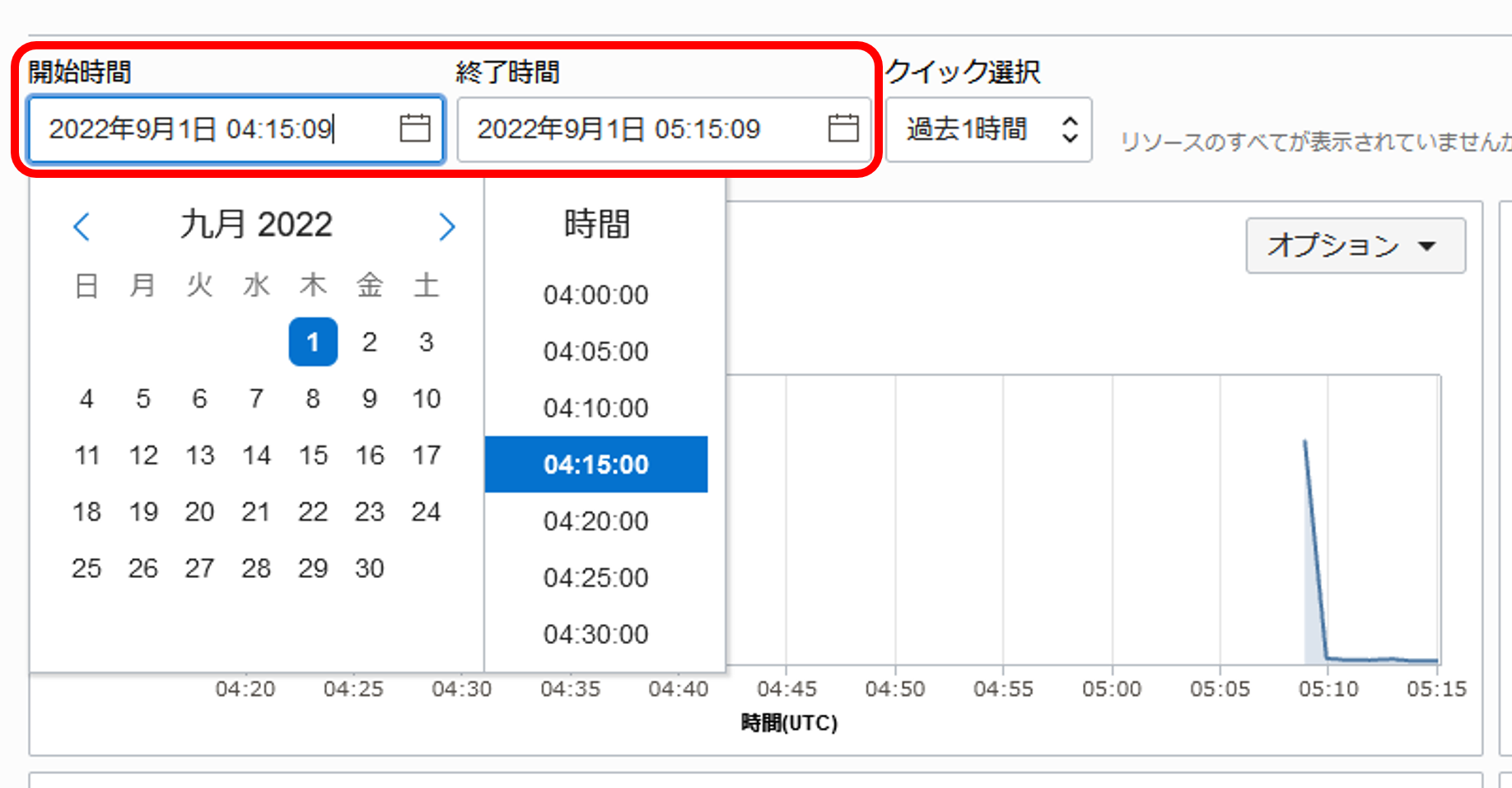Screen dimensions: 1512x788
Task: Click the previous month chevron in the calendar
Action: point(82,226)
